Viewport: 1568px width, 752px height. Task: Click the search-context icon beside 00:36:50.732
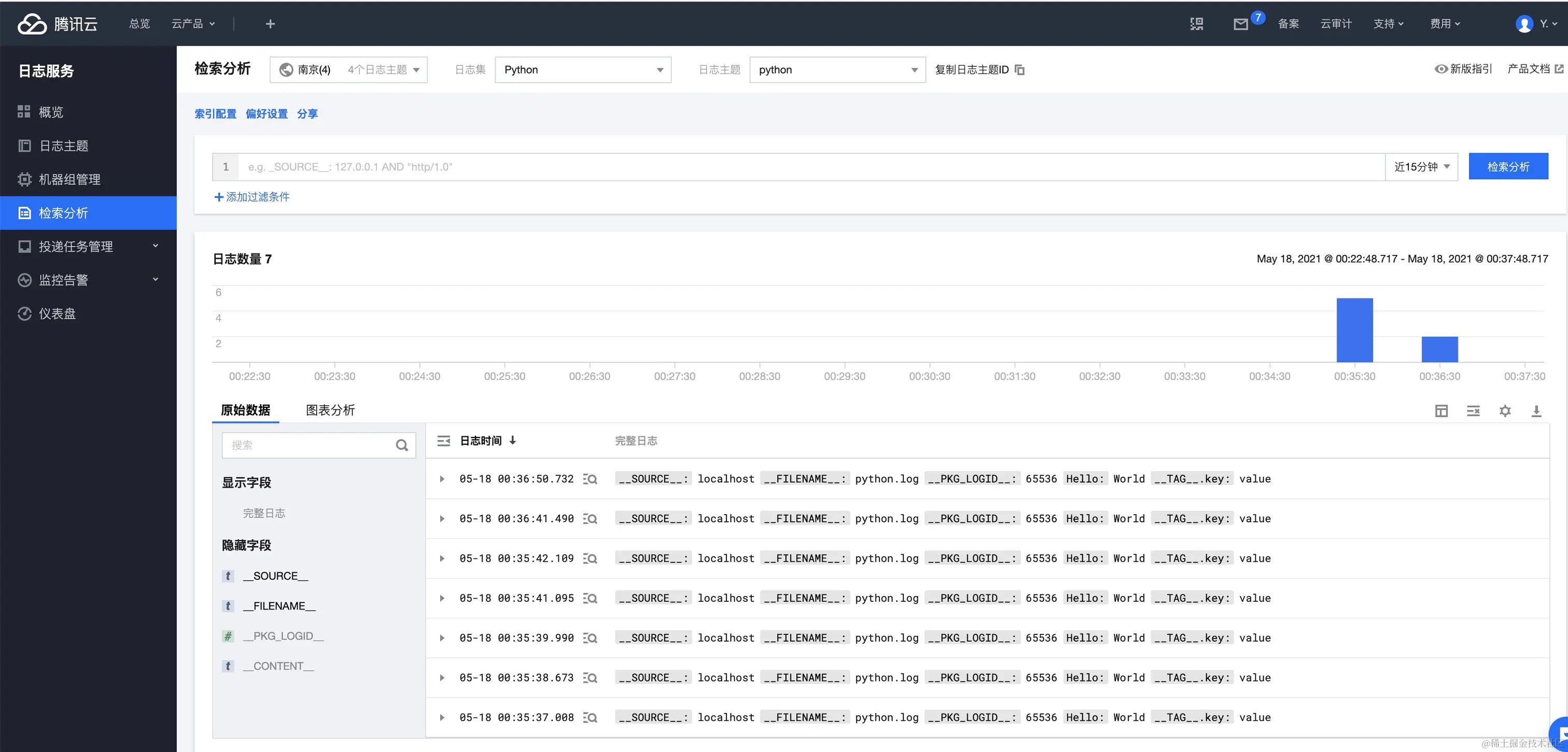coord(590,479)
